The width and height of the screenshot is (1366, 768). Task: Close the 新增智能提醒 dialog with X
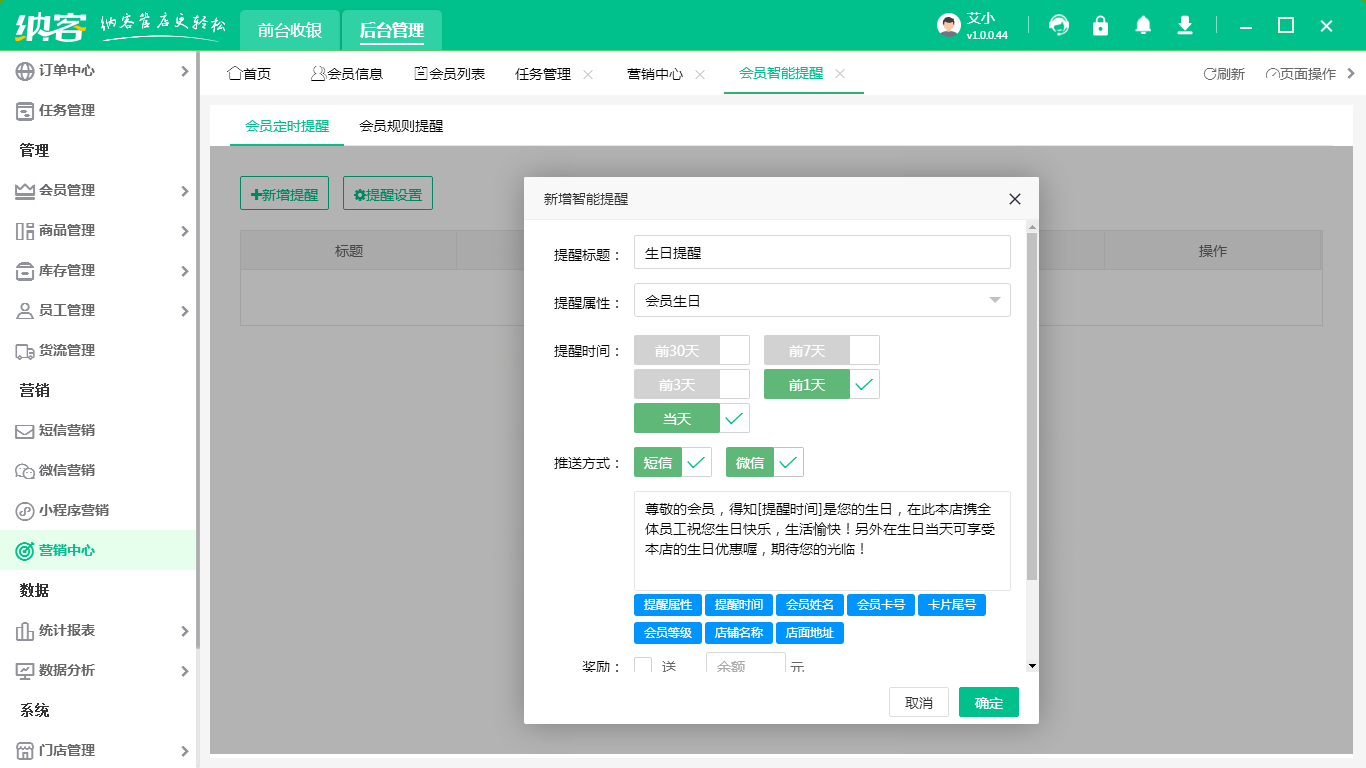tap(1015, 199)
